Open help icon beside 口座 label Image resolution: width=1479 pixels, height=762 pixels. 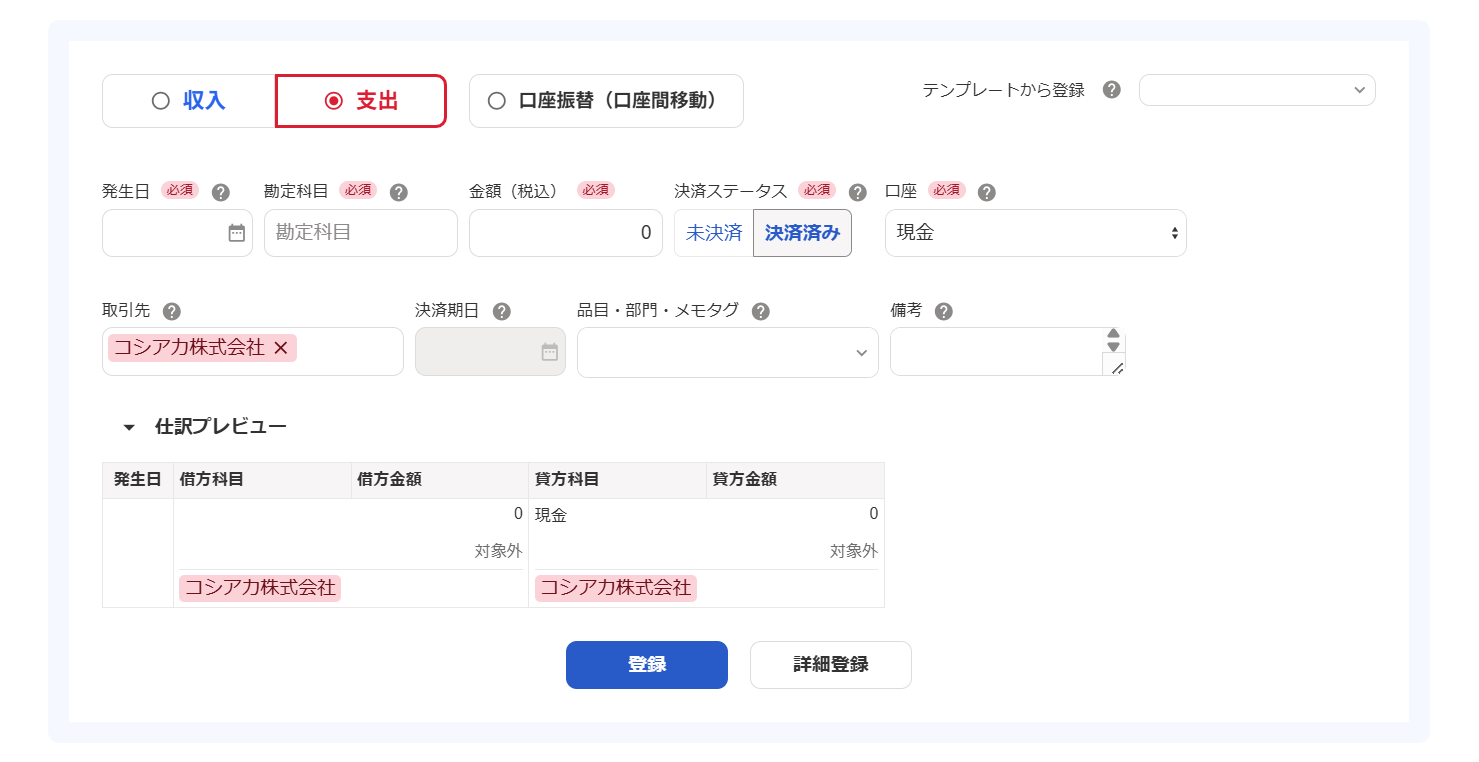986,192
